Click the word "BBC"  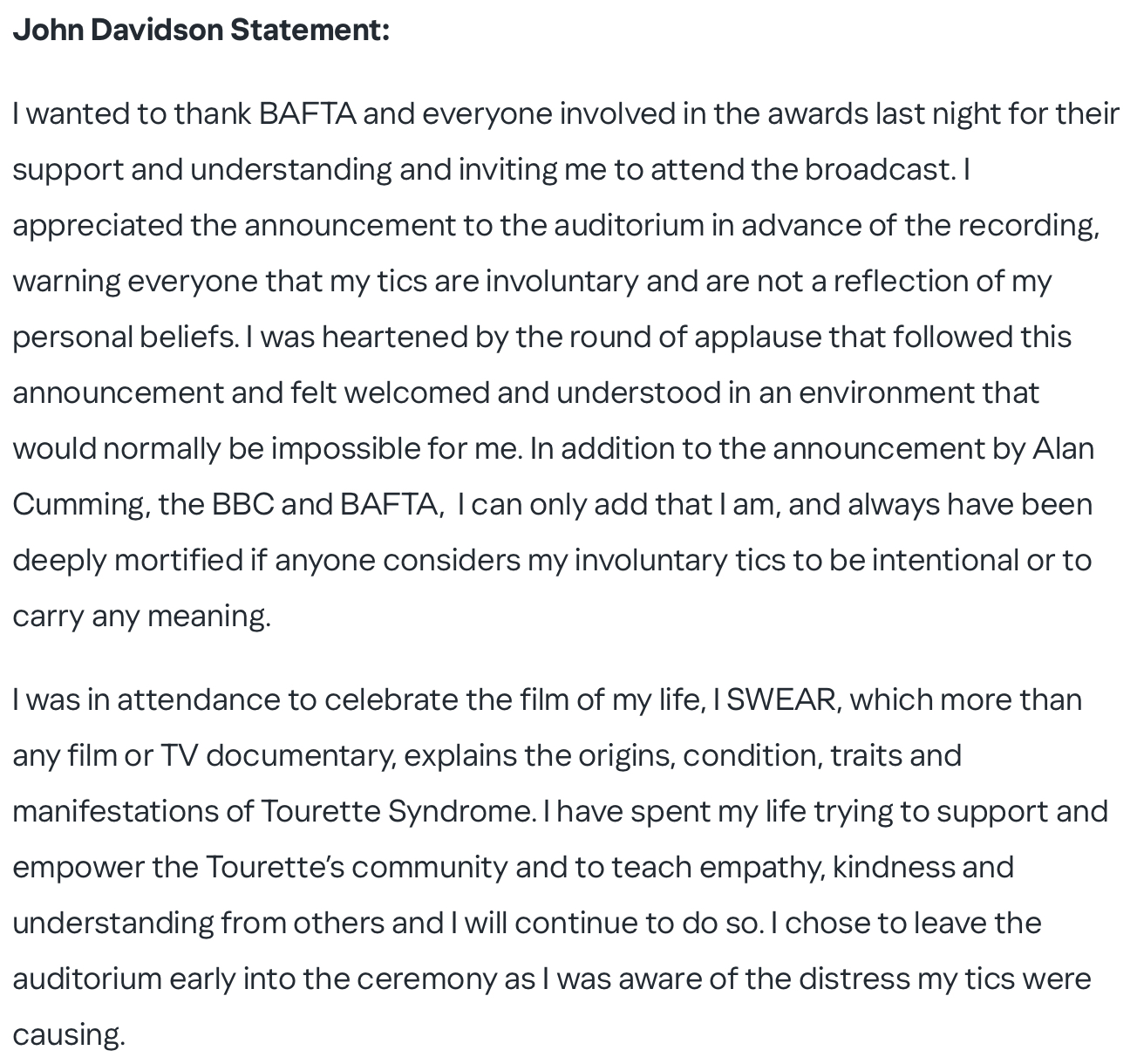tap(242, 504)
